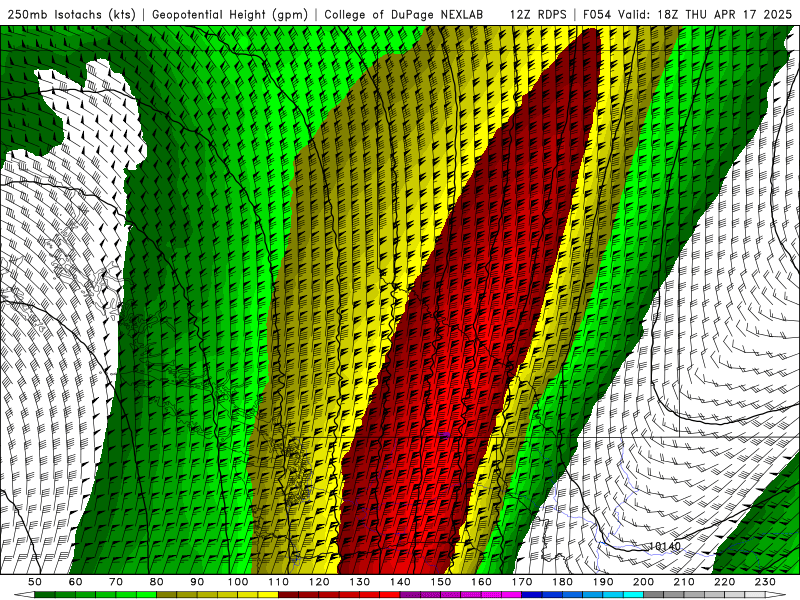Click the legend value '170'
The height and width of the screenshot is (600, 800).
click(x=522, y=582)
